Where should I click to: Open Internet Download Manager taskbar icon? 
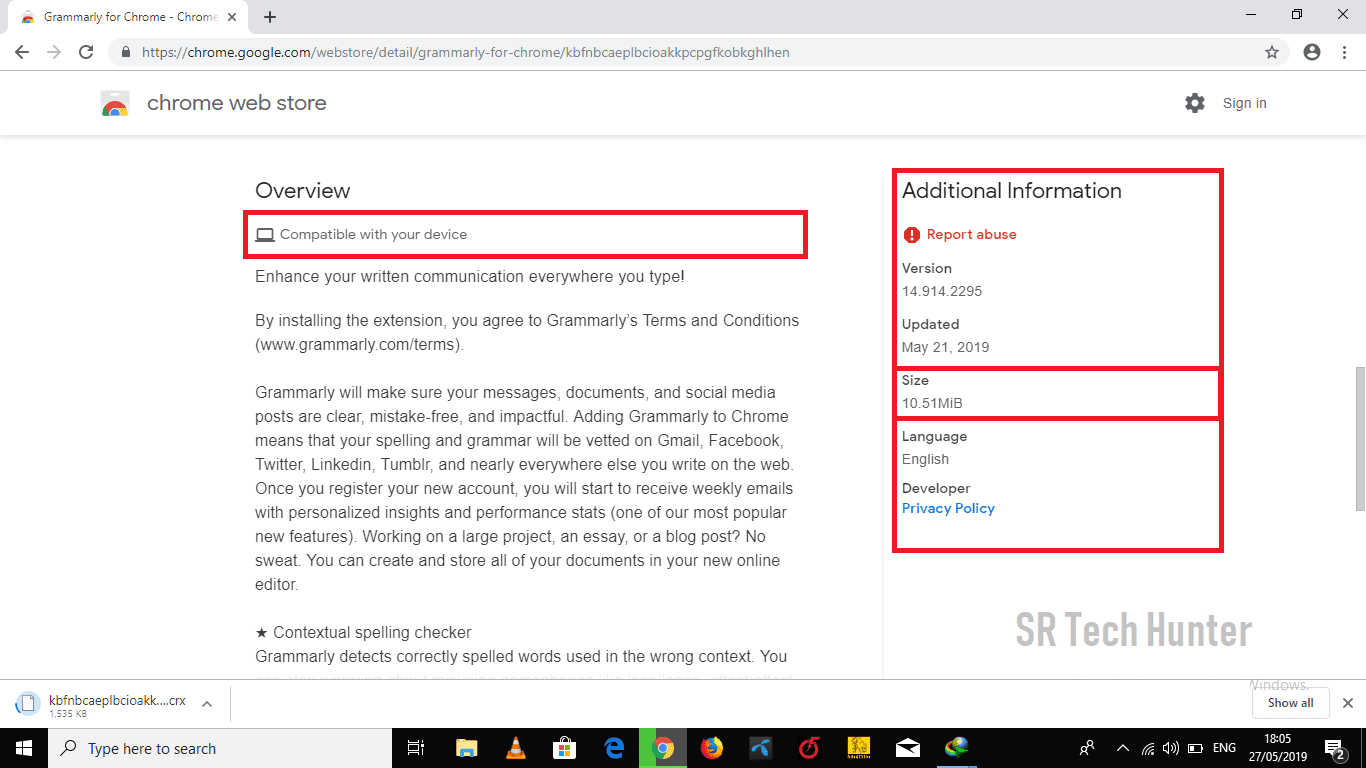tap(957, 748)
